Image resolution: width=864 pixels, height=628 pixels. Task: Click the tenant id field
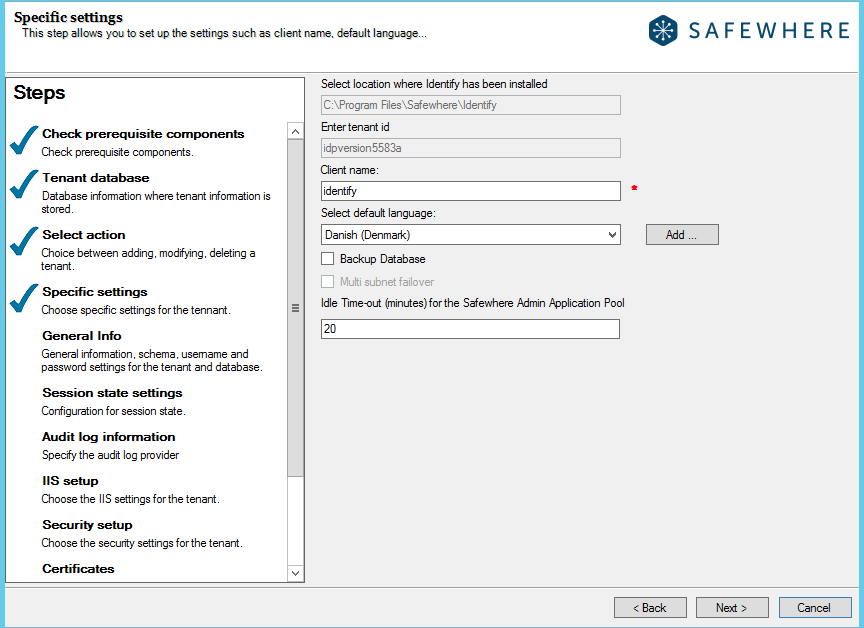[x=471, y=148]
